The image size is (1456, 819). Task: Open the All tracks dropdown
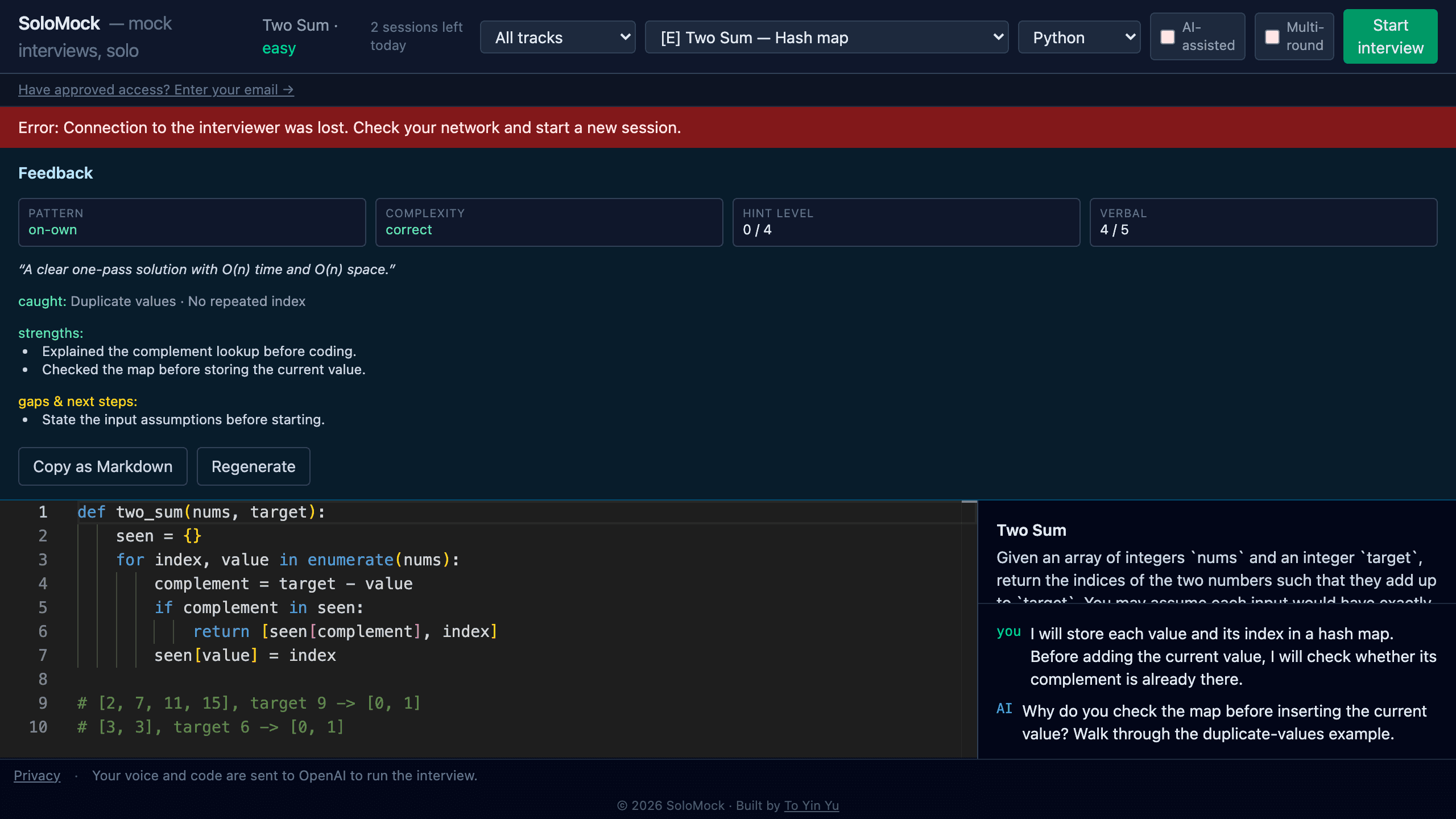557,38
